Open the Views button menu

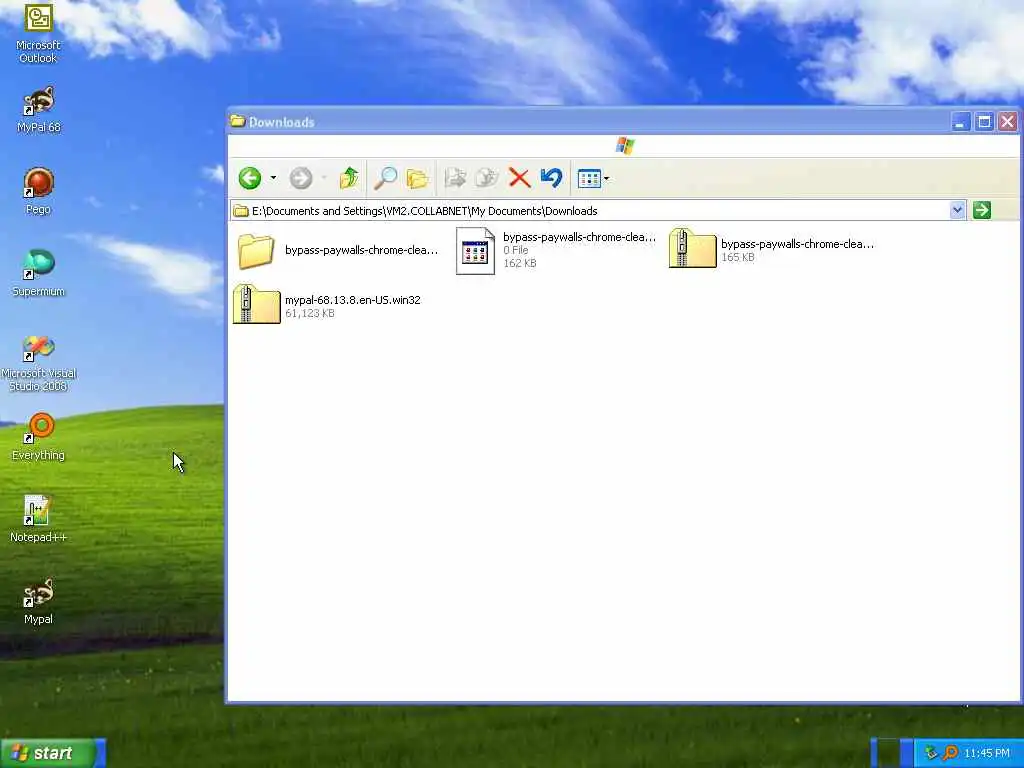point(593,178)
